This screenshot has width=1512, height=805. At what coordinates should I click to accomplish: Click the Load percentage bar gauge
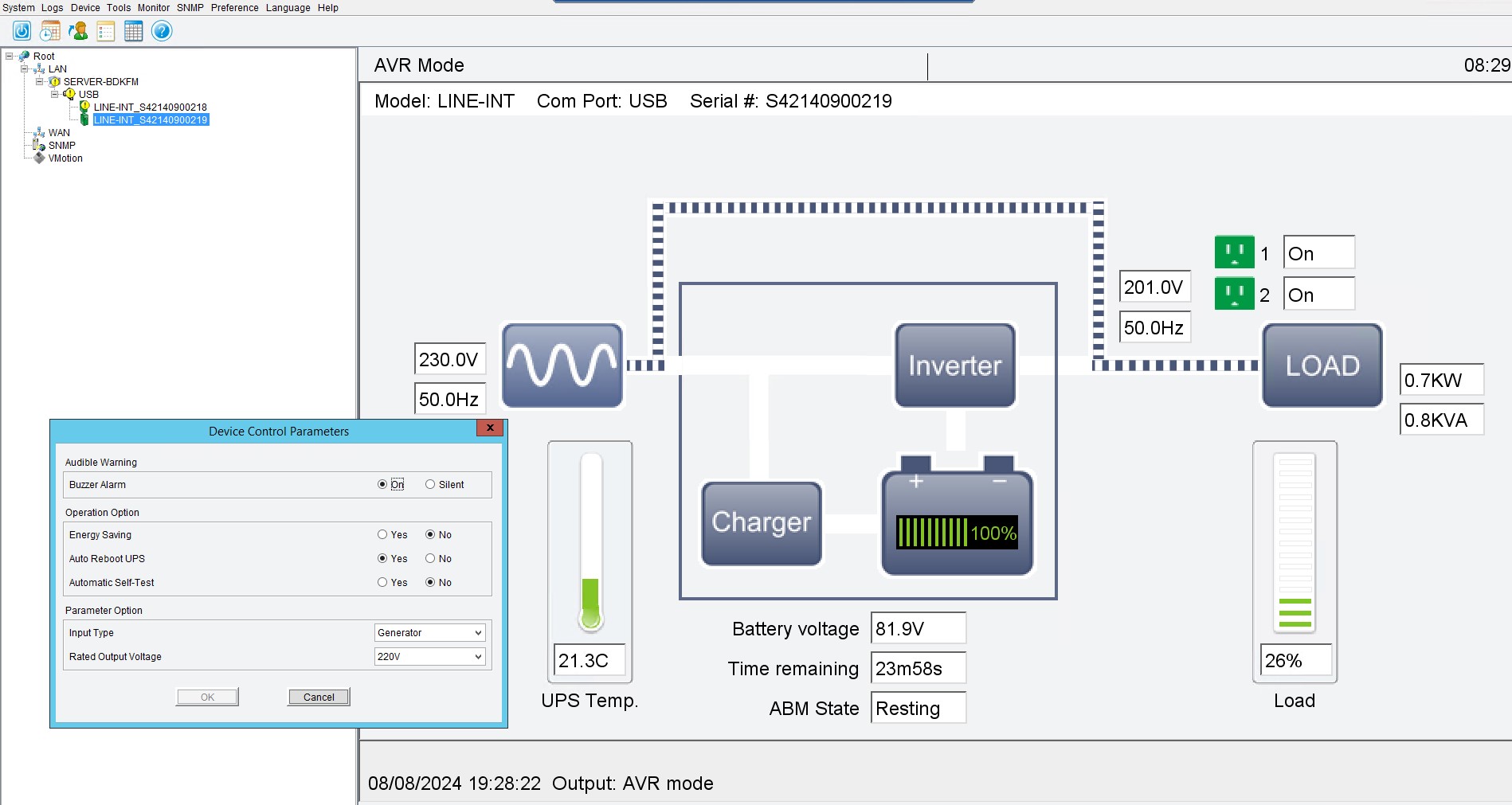(x=1295, y=542)
